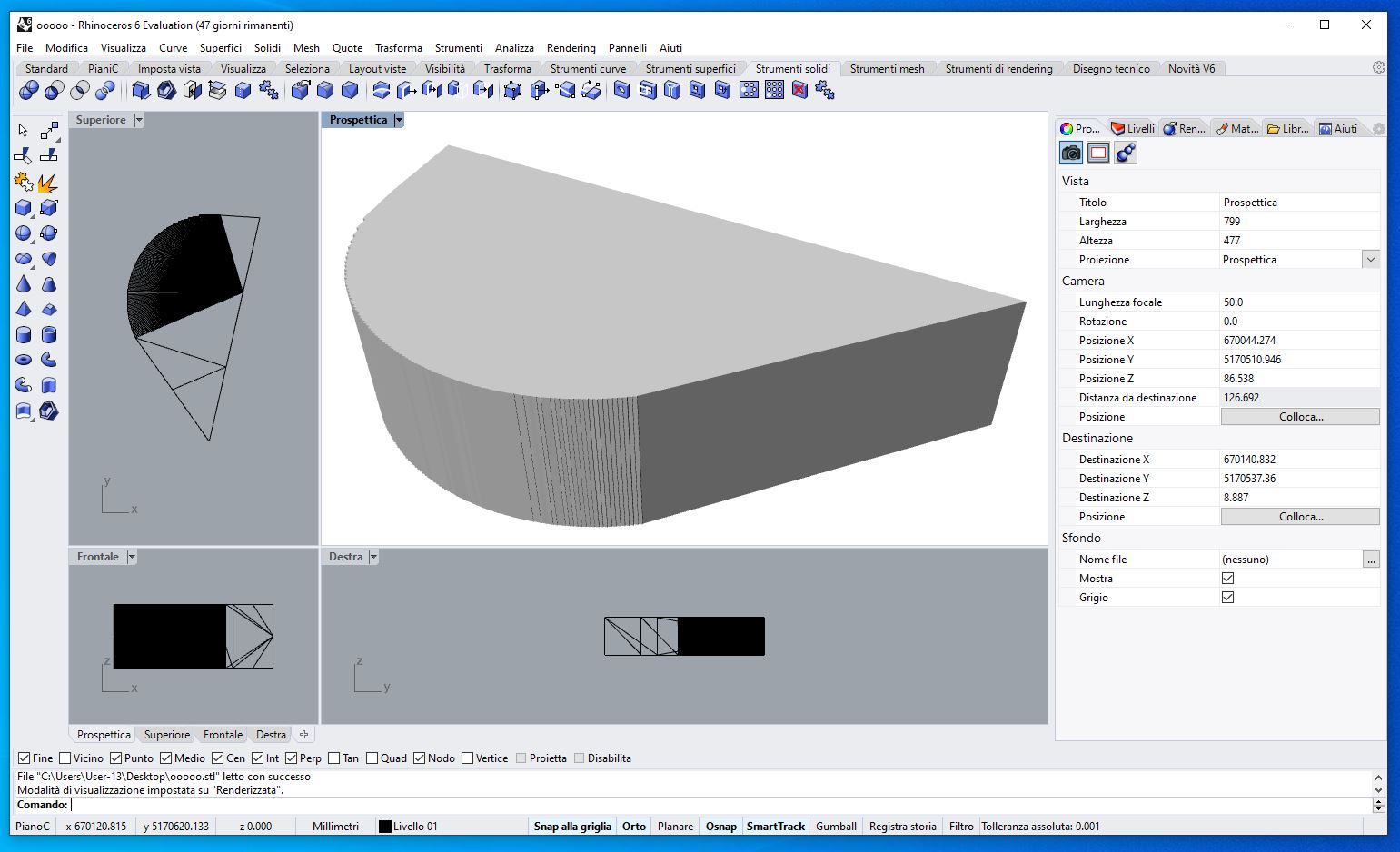Screen dimensions: 1400x852
Task: Select the Boolean Union tool icon
Action: pos(28,90)
